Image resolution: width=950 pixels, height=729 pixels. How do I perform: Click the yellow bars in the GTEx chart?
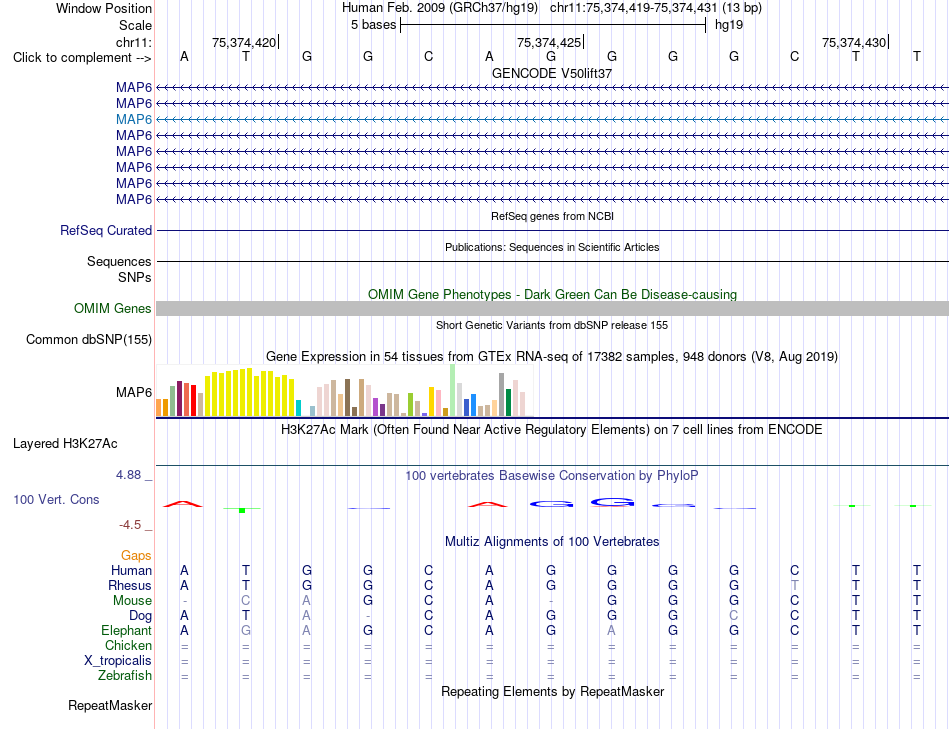(250, 393)
